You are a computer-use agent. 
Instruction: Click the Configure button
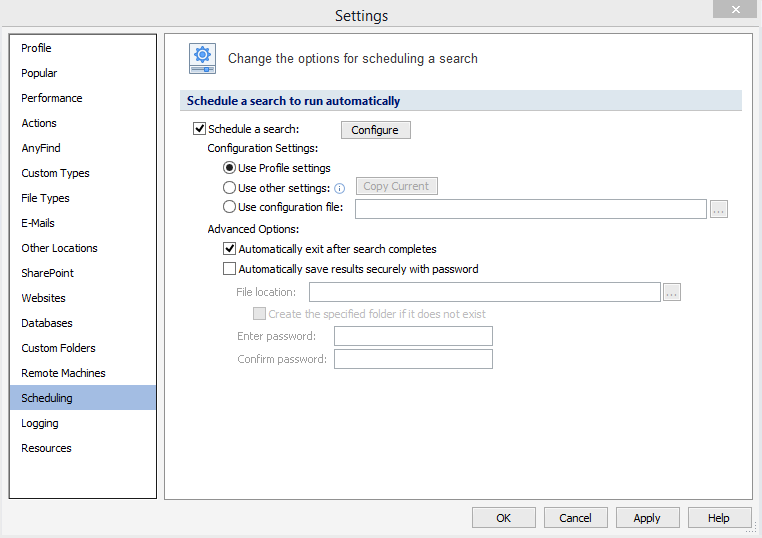coord(376,130)
